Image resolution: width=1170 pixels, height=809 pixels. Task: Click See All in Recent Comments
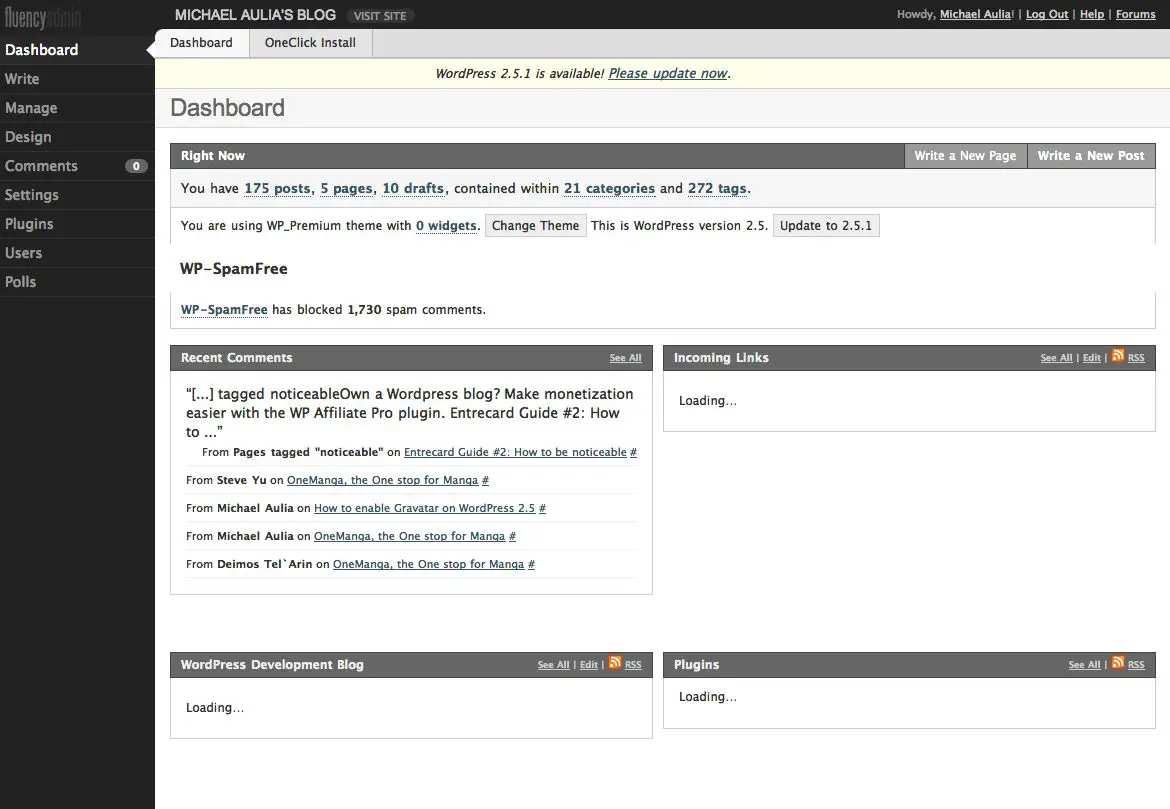tap(625, 358)
